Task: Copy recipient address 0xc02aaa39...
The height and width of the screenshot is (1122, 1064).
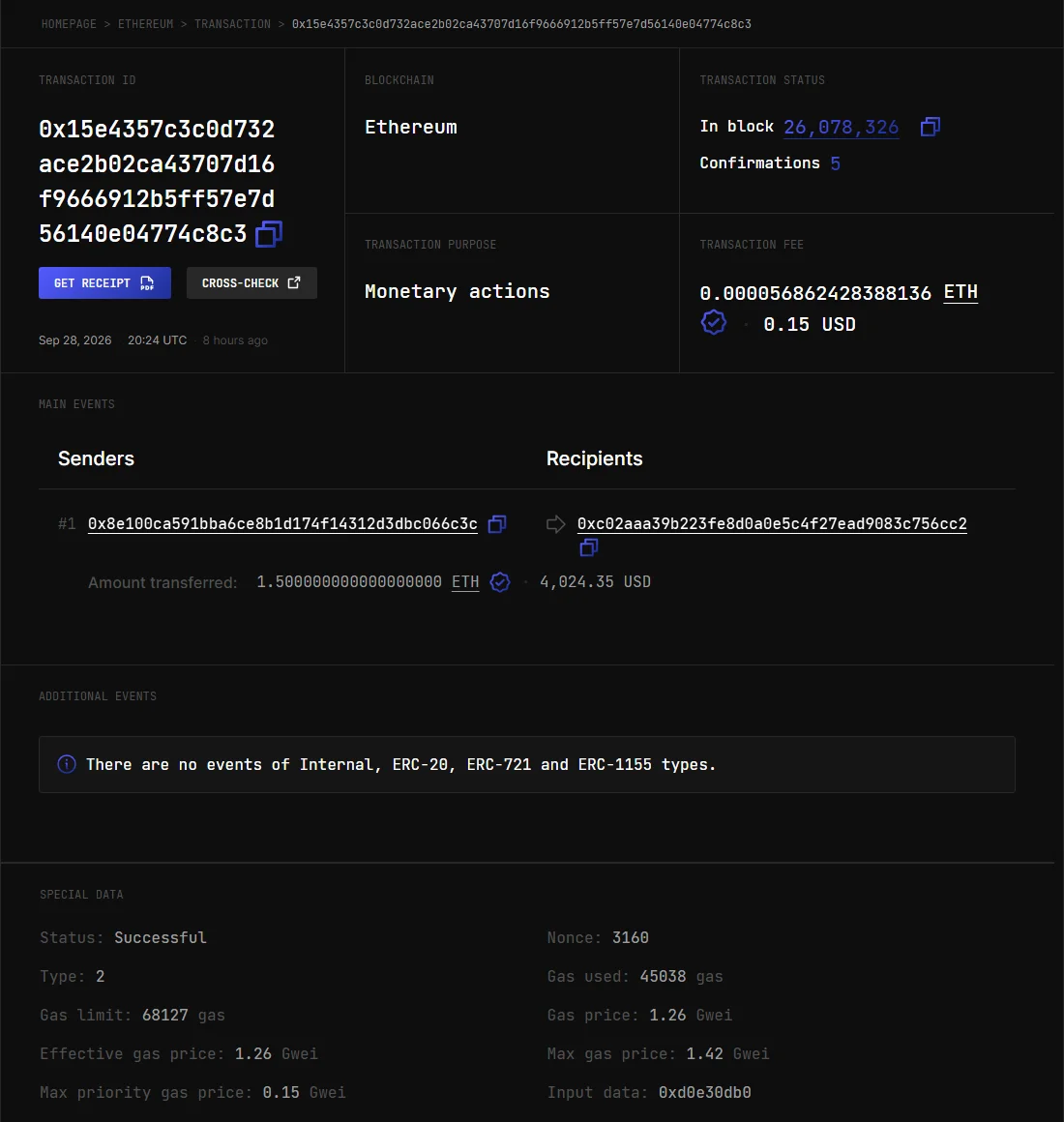Action: 589,548
